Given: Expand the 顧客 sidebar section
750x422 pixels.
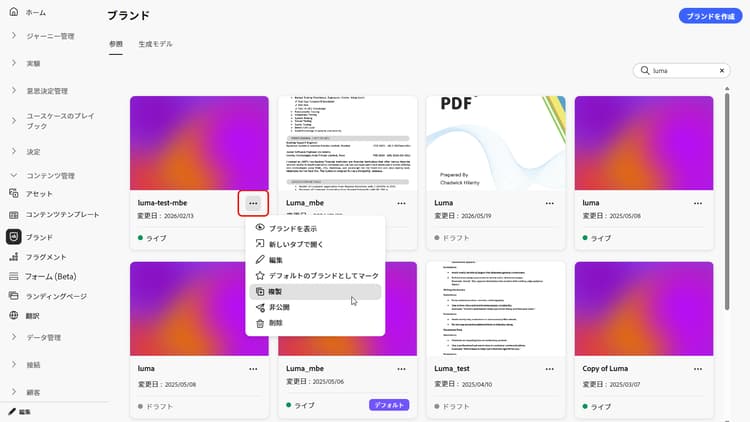Looking at the screenshot, I should coord(14,392).
